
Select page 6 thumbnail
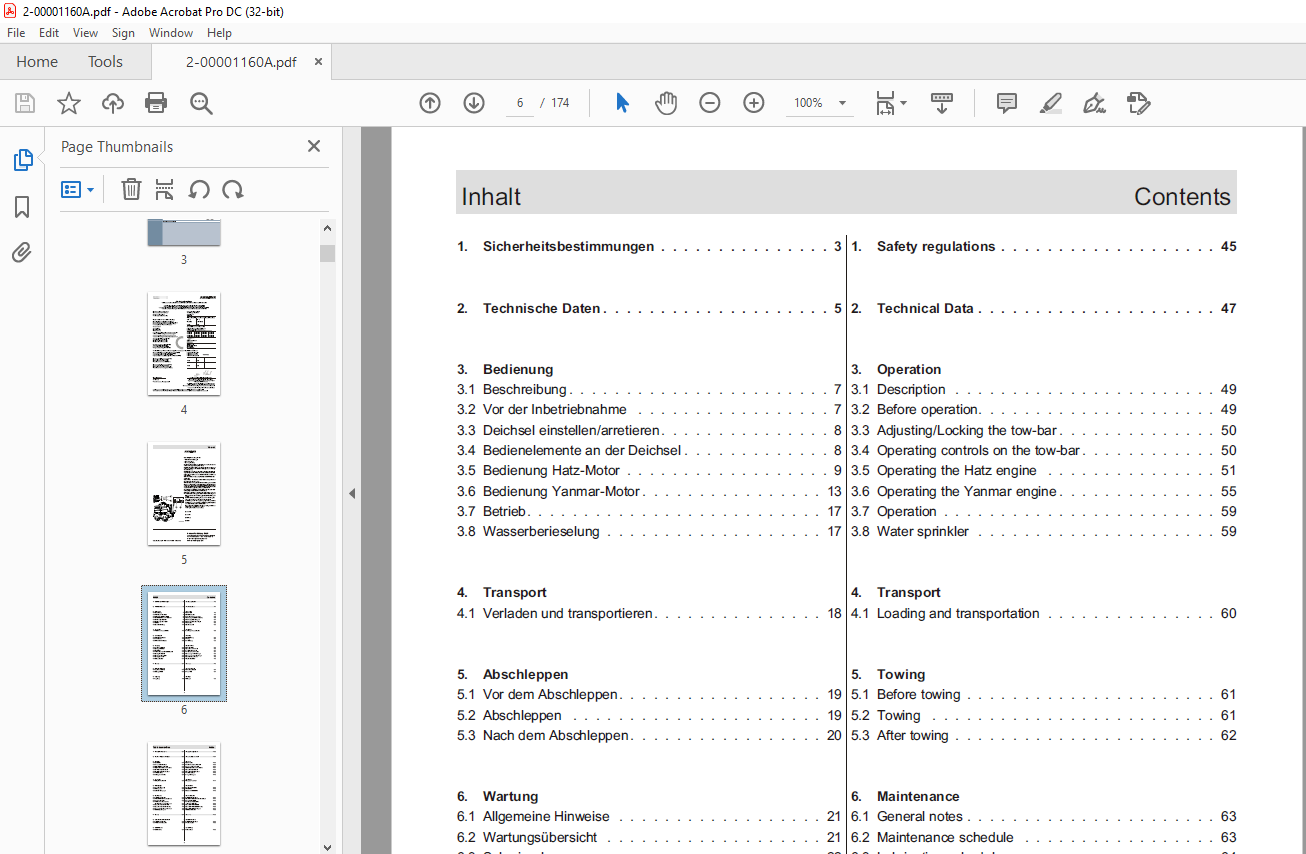[x=184, y=643]
